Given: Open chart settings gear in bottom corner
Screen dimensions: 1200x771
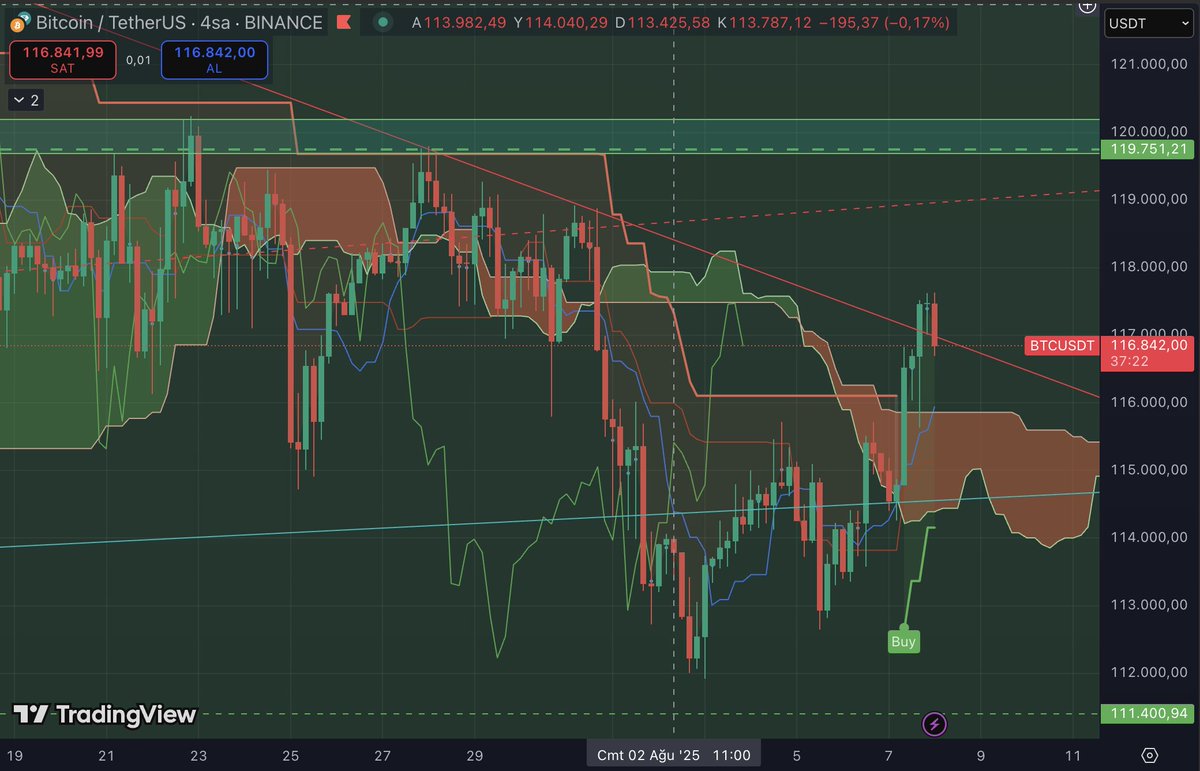Looking at the screenshot, I should coord(1149,755).
